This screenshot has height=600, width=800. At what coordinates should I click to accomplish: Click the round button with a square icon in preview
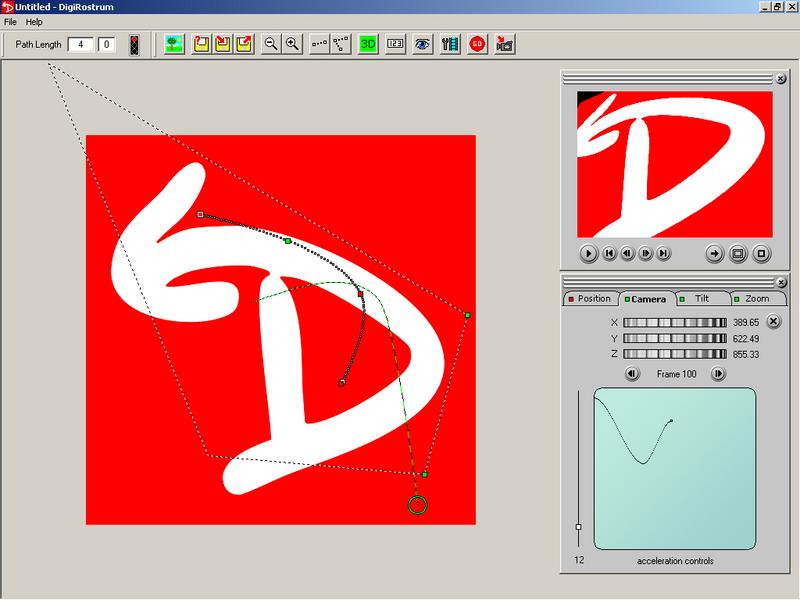[x=761, y=253]
